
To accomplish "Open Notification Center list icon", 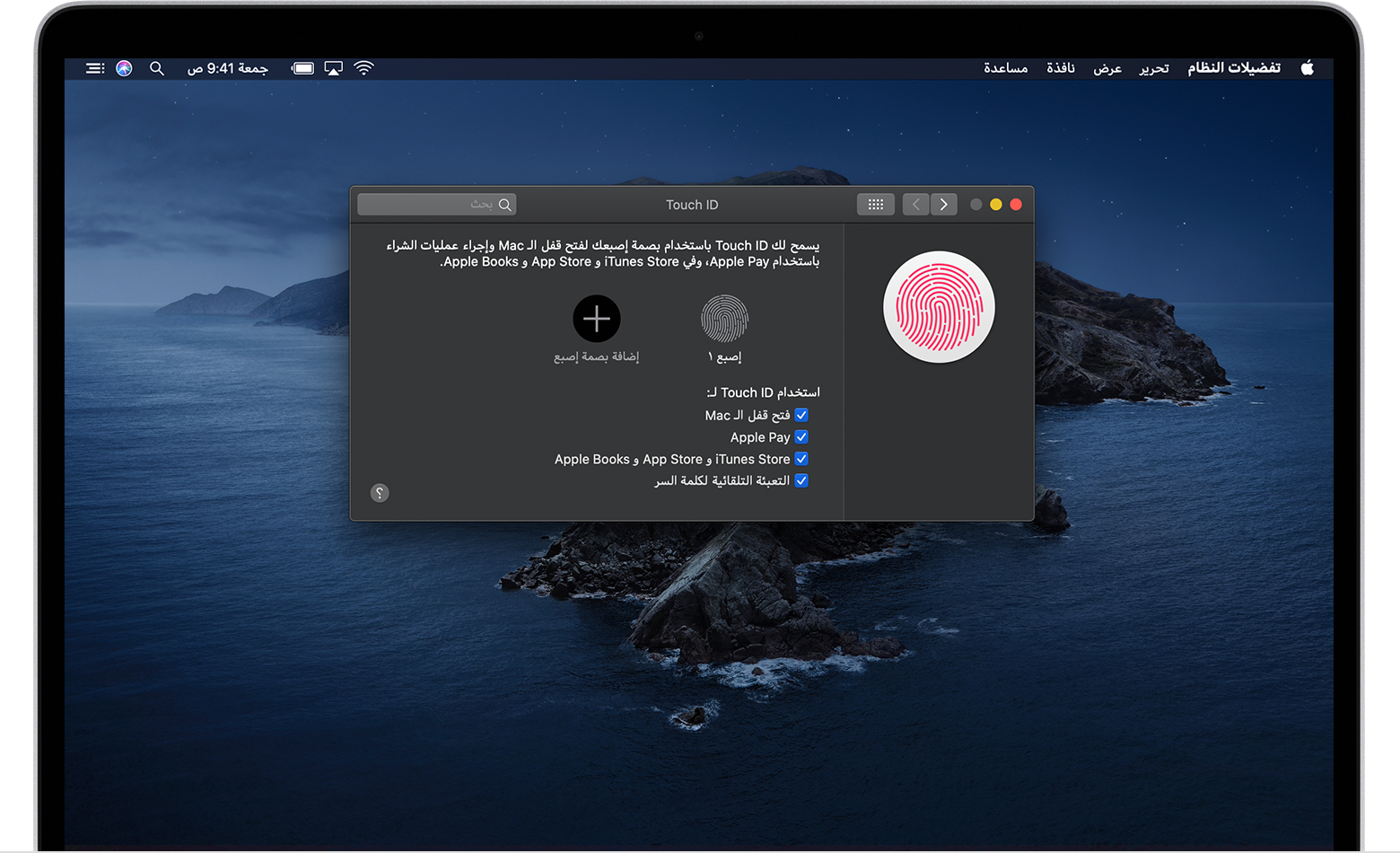I will (95, 68).
